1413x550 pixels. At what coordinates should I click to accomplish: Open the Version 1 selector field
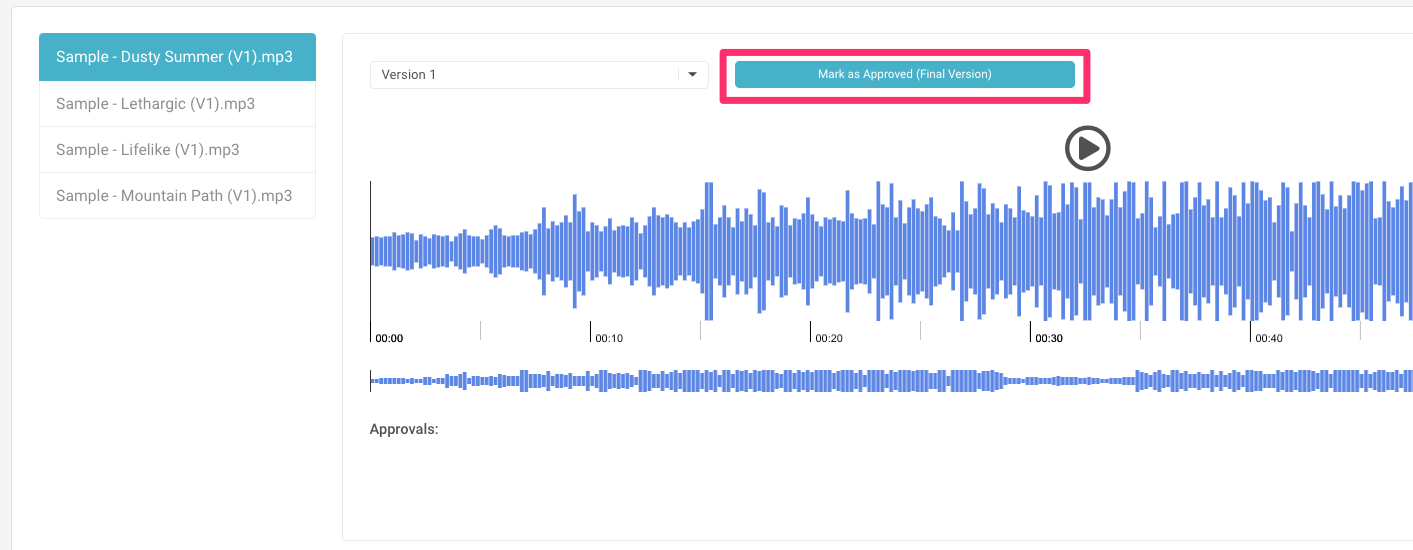tap(524, 75)
